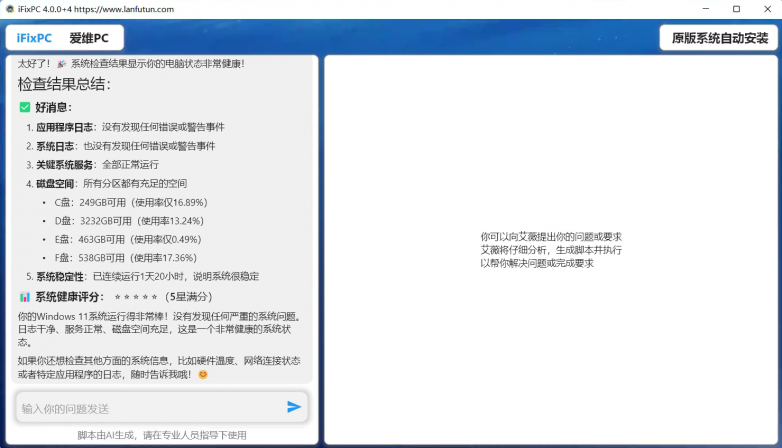Click the send message paper-plane icon
Image resolution: width=782 pixels, height=448 pixels.
tap(294, 407)
